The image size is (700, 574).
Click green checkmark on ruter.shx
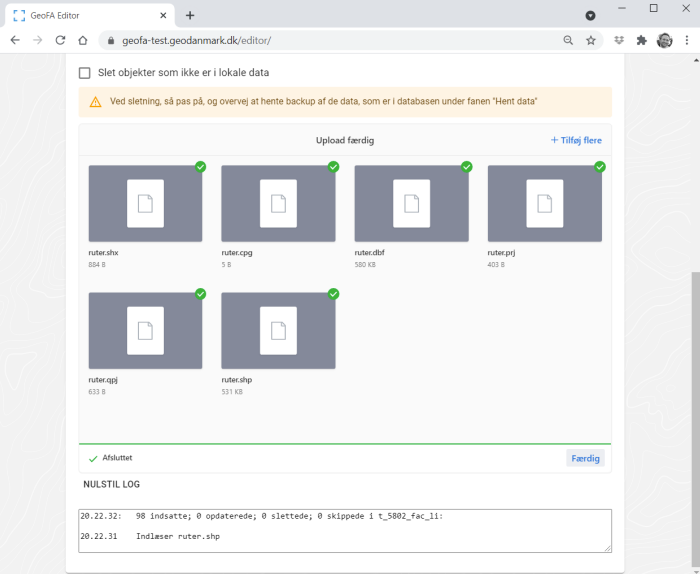pyautogui.click(x=200, y=167)
